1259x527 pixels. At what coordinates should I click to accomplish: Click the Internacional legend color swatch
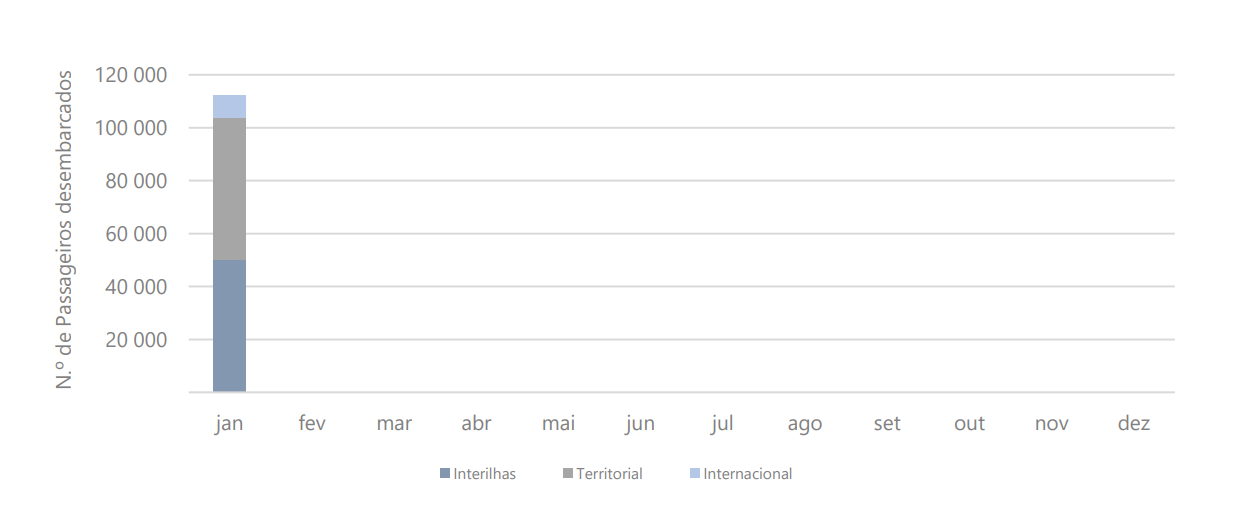[695, 474]
